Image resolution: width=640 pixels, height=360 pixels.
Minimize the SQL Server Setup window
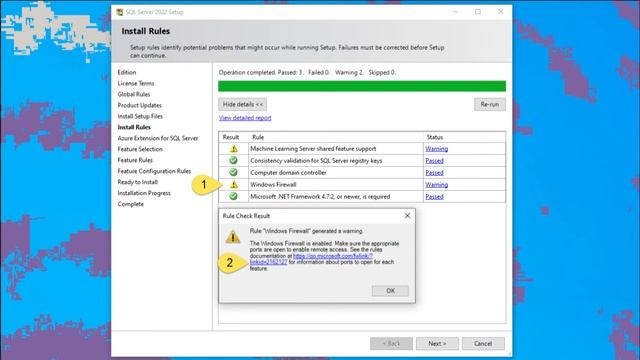click(x=455, y=12)
